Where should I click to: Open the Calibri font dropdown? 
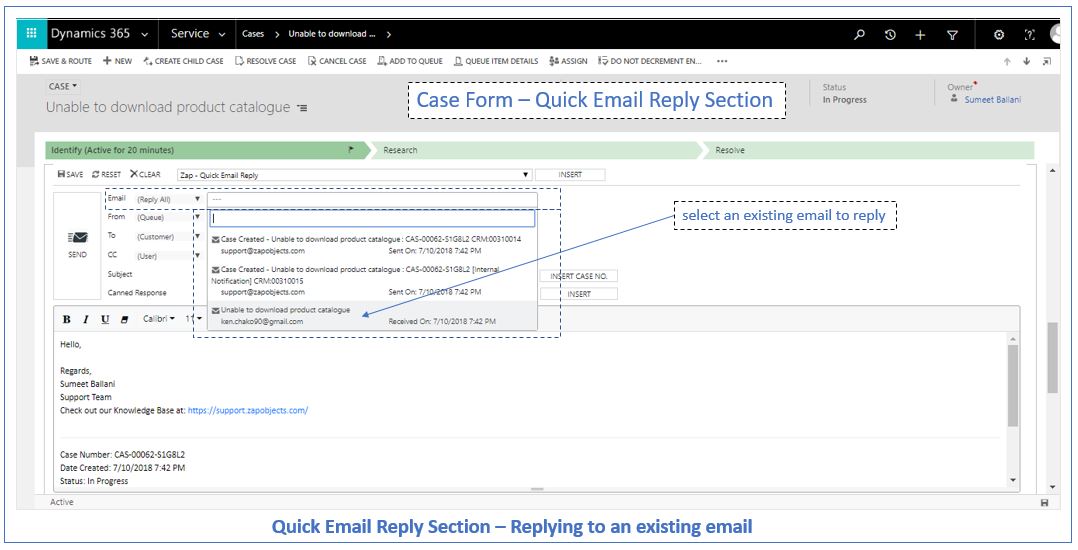pos(159,319)
